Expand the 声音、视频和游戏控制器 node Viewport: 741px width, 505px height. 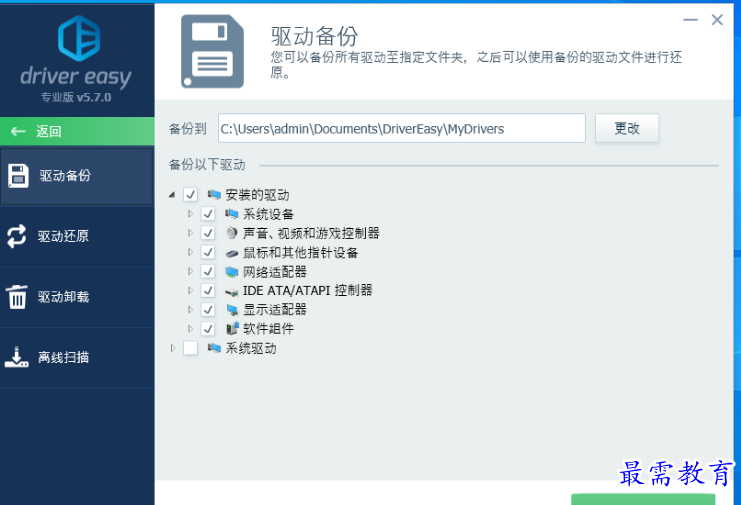pos(190,232)
